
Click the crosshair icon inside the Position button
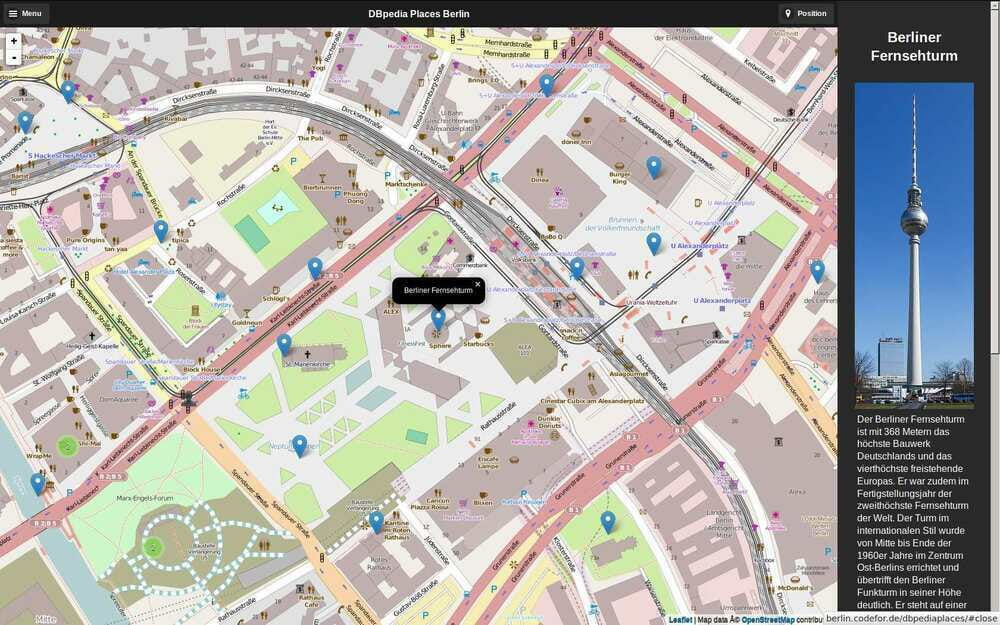pos(789,13)
